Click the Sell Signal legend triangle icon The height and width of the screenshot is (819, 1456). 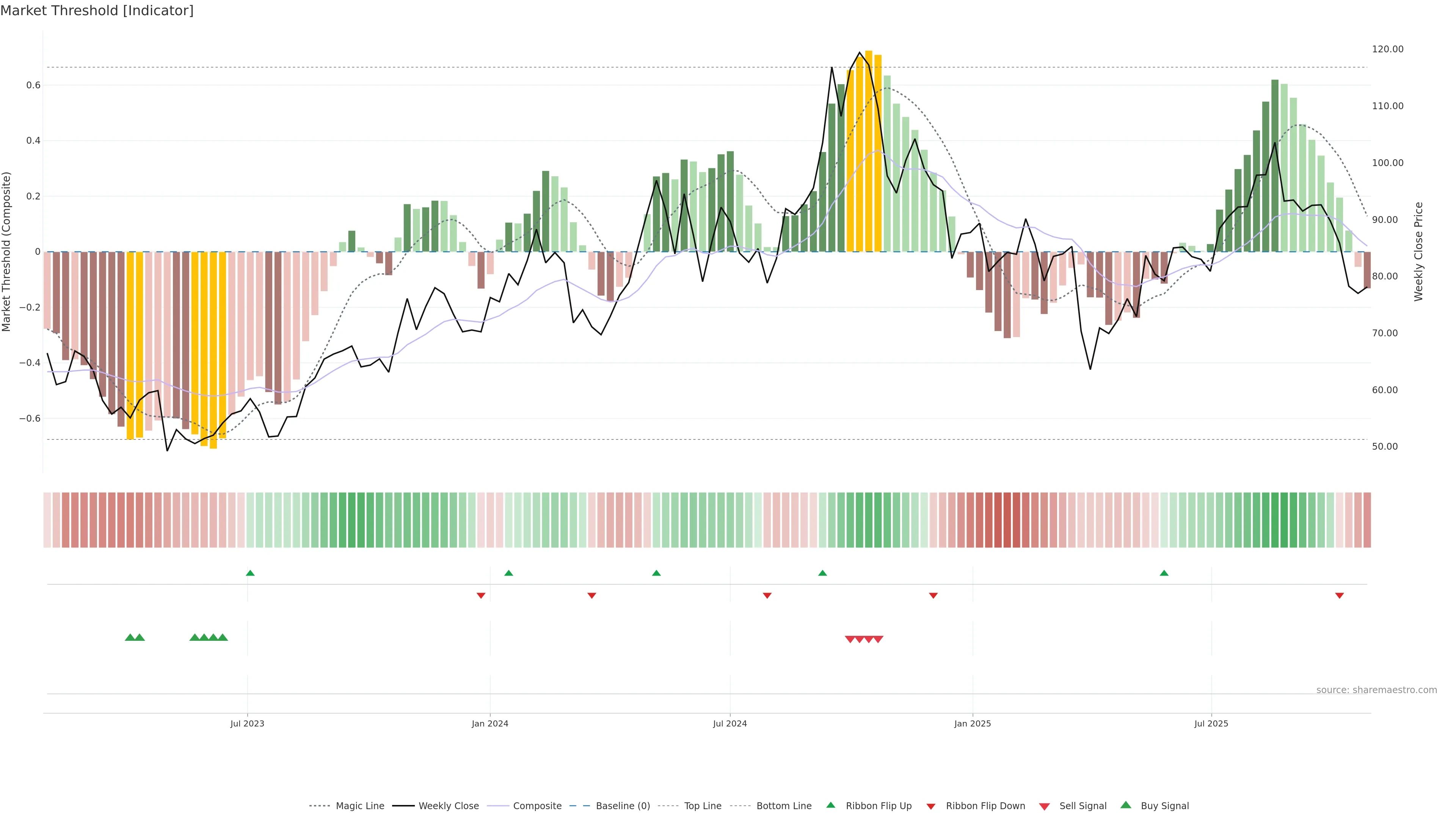coord(1044,806)
